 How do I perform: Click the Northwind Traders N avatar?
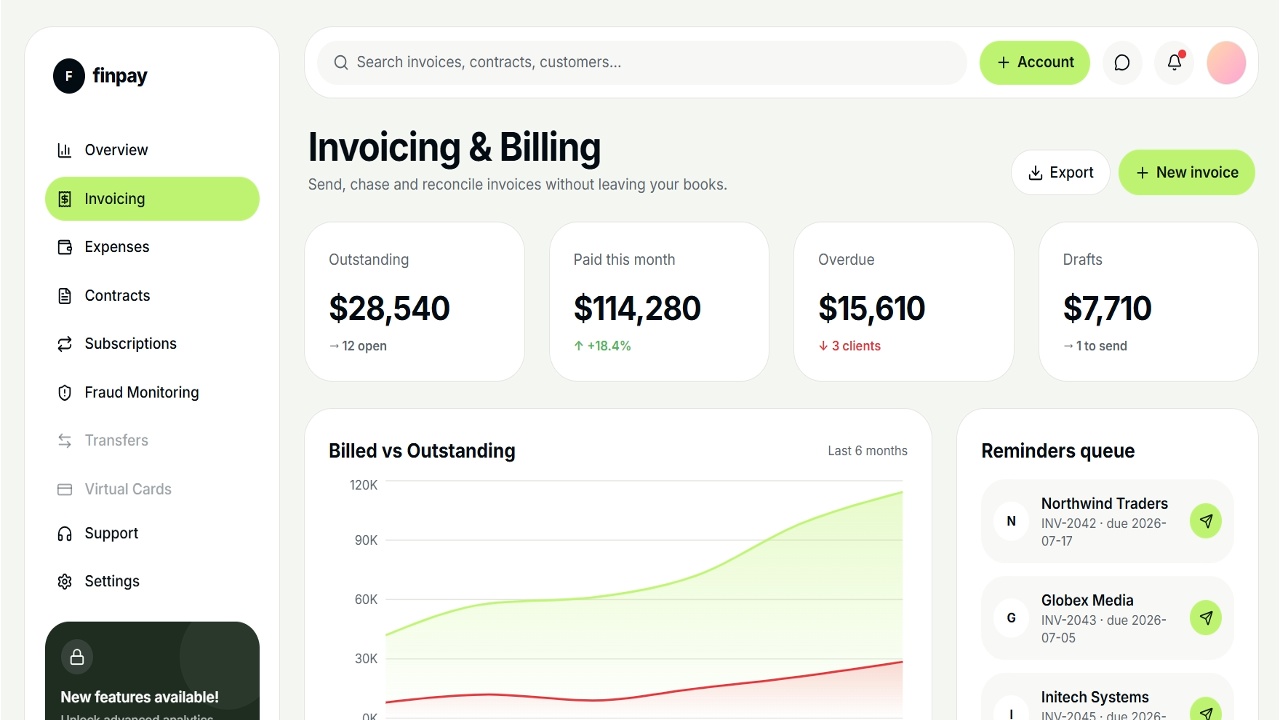(x=1011, y=521)
